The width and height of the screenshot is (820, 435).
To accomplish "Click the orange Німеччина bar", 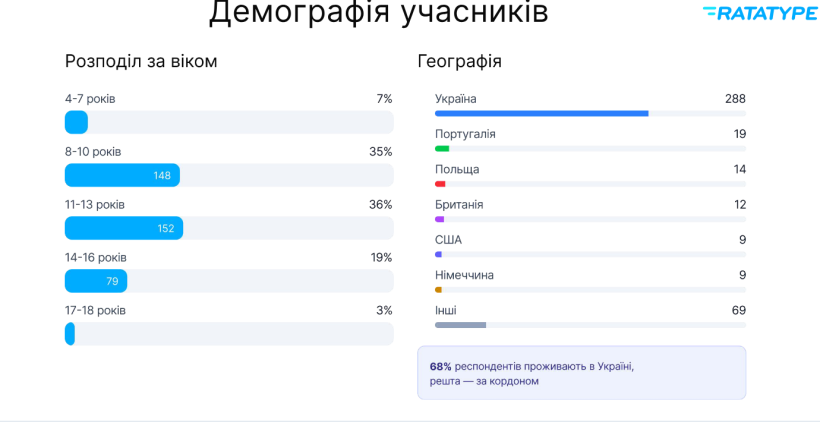I will (x=438, y=290).
